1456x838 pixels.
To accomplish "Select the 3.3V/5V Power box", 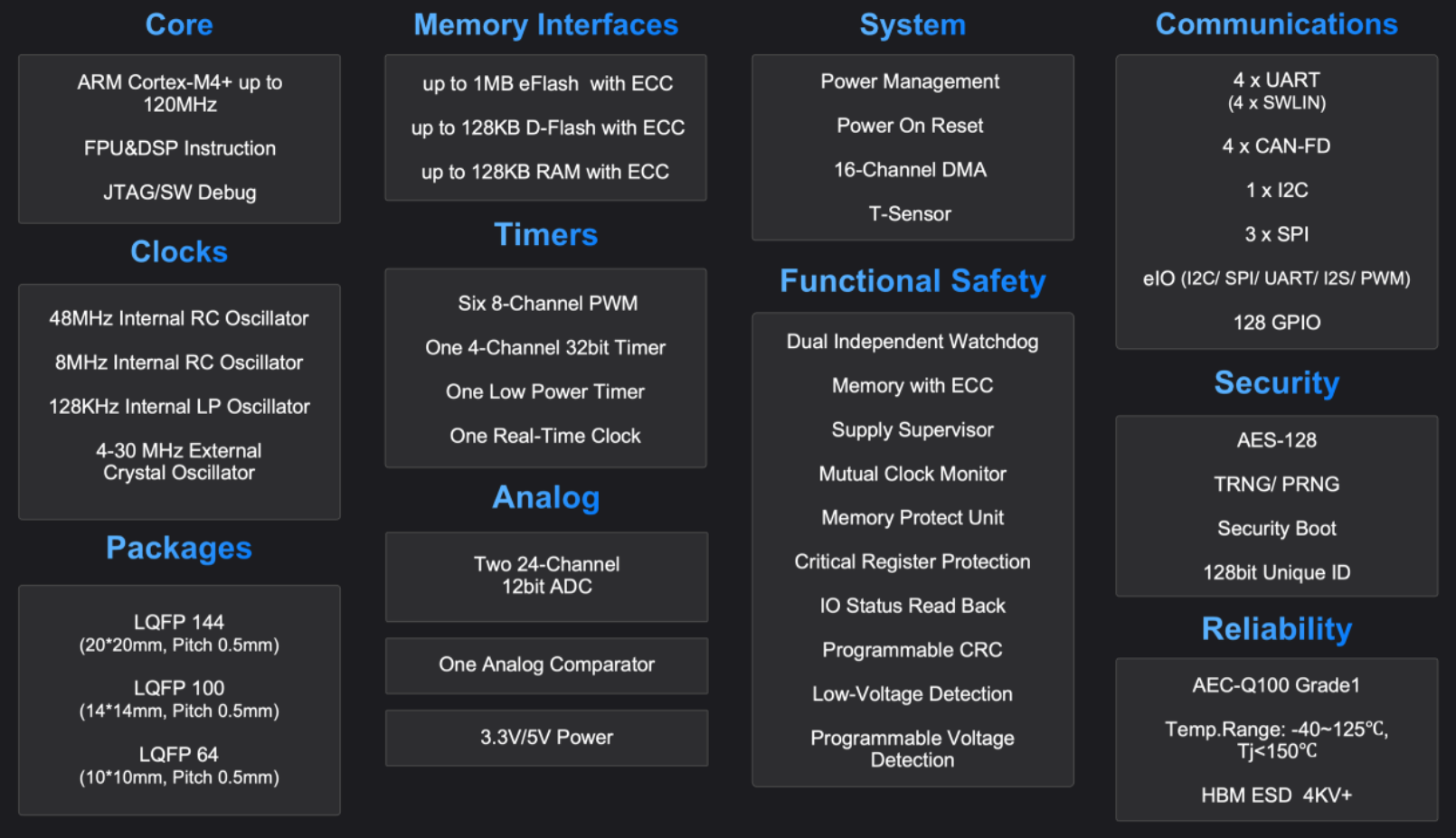I will [546, 738].
